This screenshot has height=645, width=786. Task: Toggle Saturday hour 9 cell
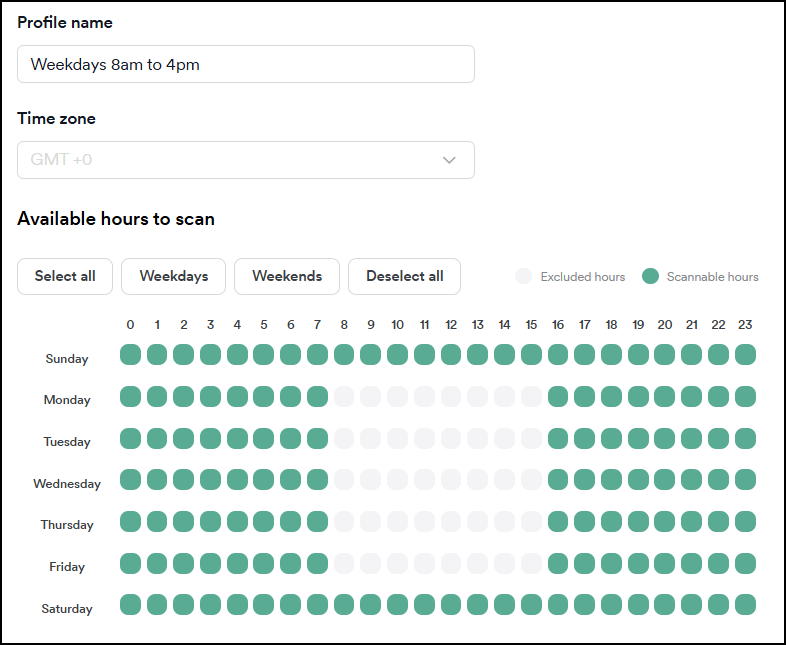[x=370, y=604]
